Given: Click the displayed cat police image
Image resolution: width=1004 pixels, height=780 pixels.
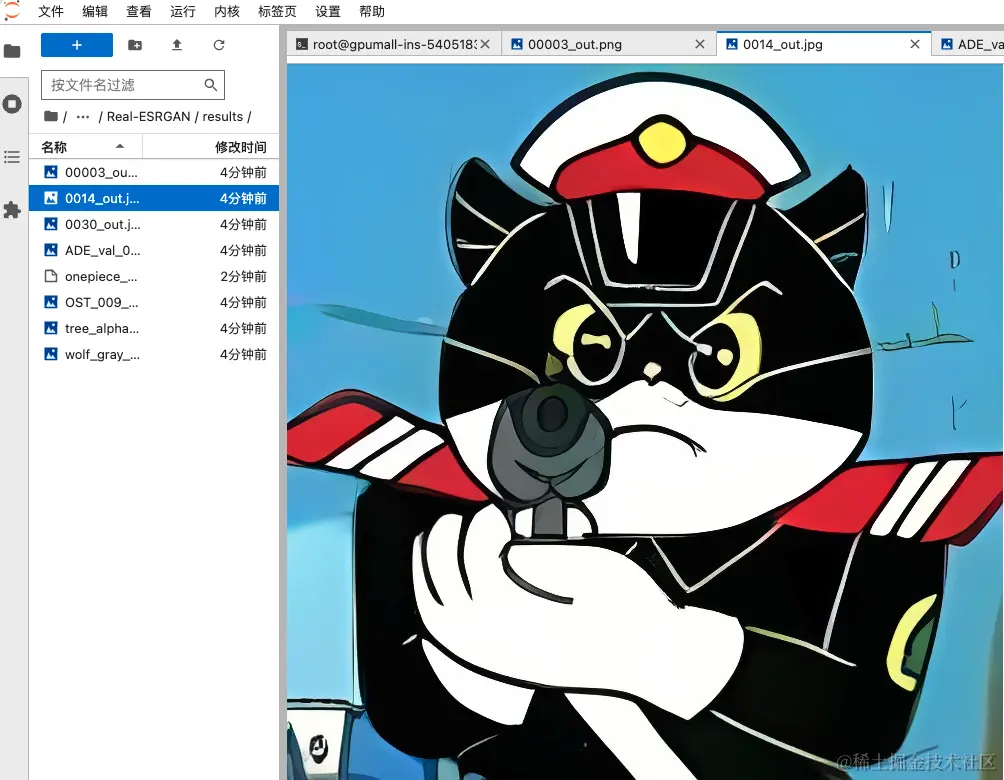Looking at the screenshot, I should [x=645, y=422].
